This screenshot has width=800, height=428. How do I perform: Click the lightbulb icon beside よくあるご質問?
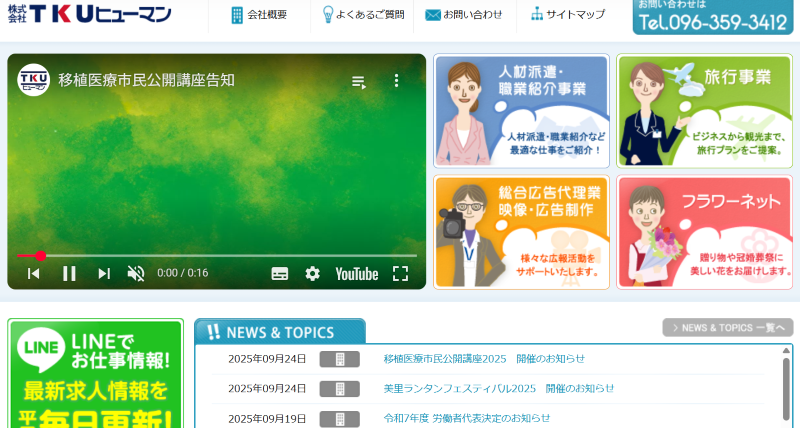(328, 14)
